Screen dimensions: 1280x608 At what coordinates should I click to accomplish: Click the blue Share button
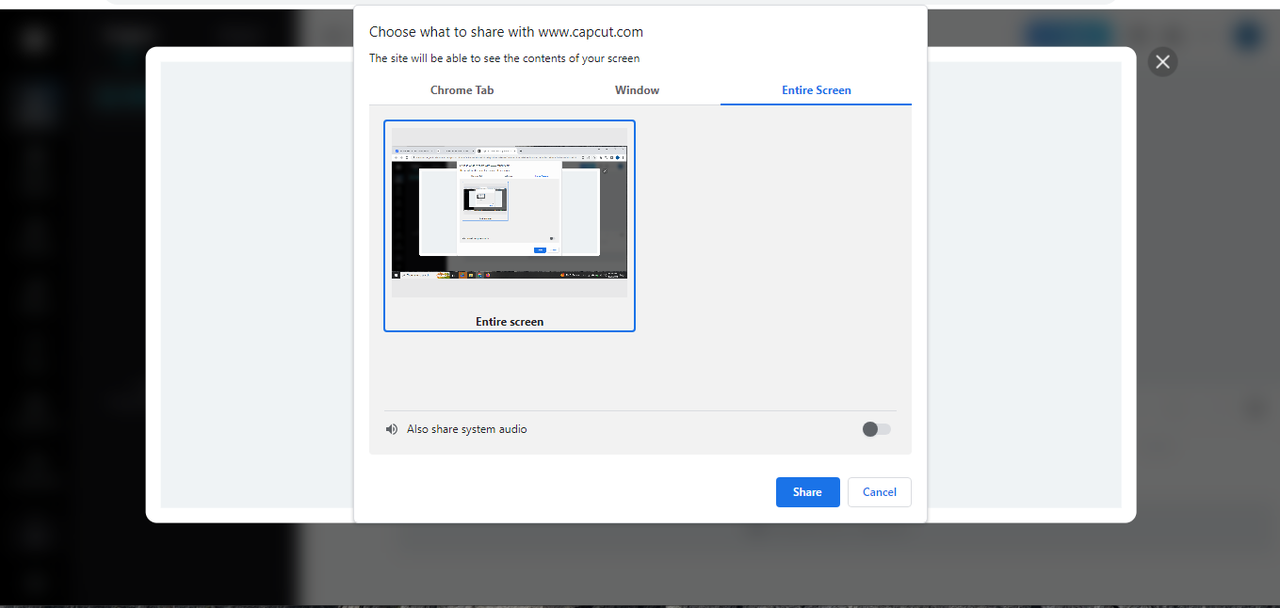(807, 492)
